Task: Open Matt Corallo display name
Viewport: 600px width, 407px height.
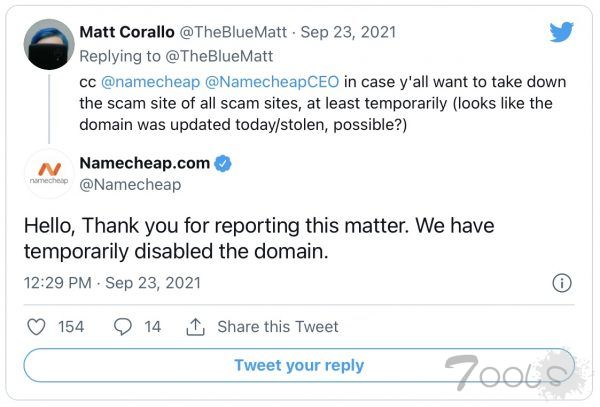Action: (x=127, y=32)
